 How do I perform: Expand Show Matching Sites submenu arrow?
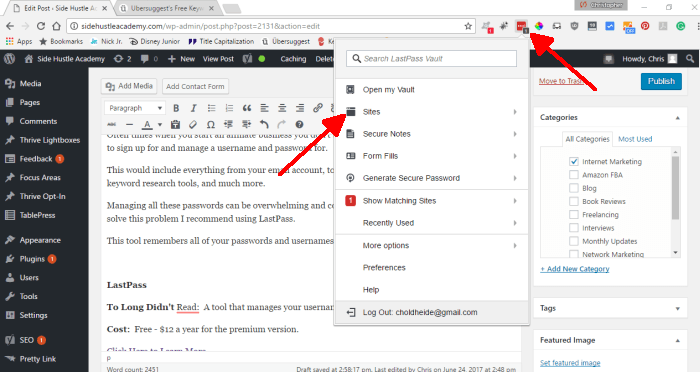tap(515, 201)
